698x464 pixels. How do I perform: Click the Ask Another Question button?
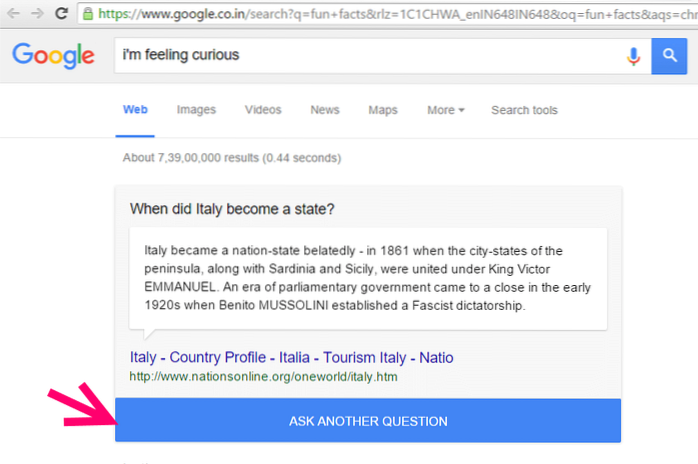click(368, 421)
